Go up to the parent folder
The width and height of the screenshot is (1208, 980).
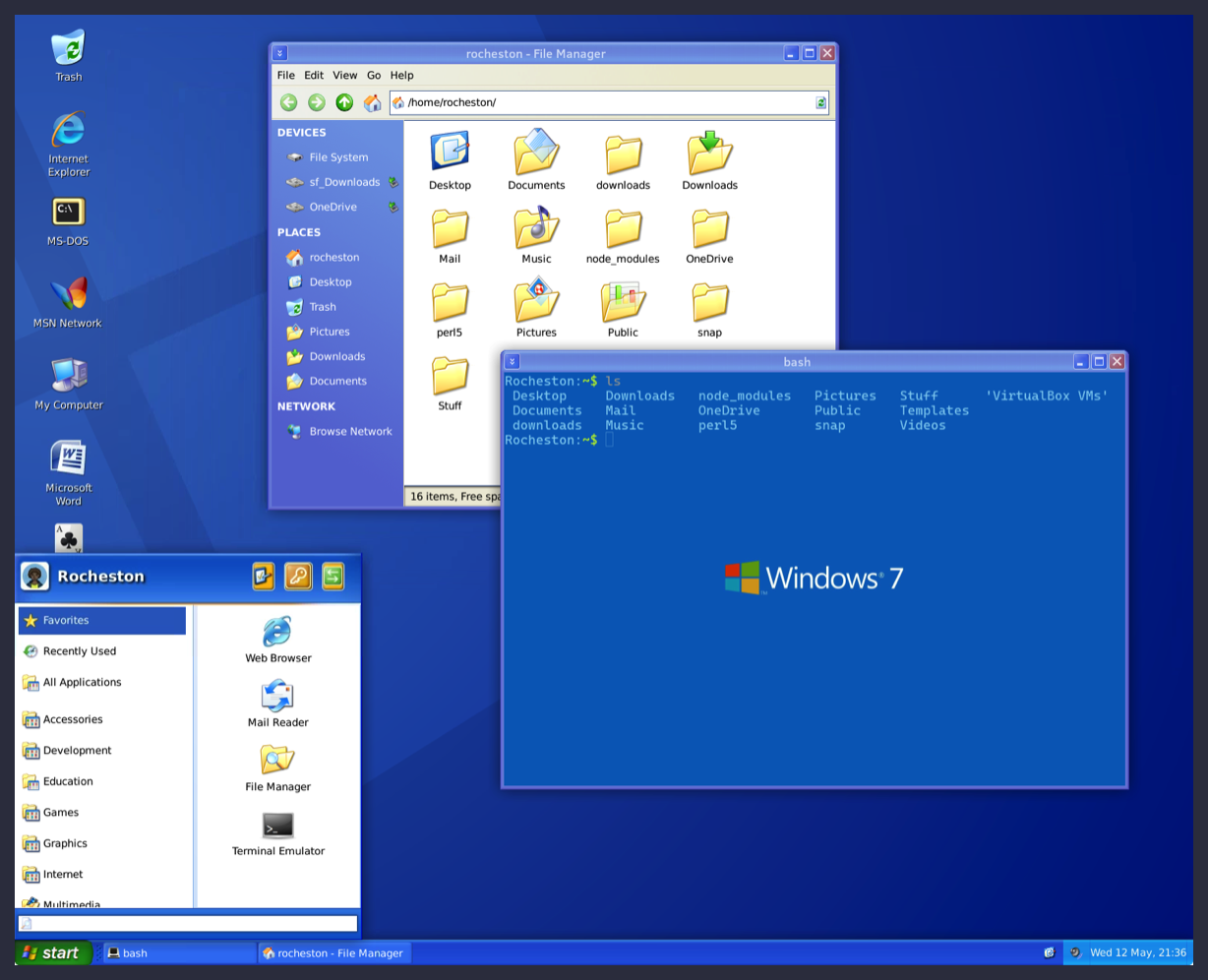344,102
